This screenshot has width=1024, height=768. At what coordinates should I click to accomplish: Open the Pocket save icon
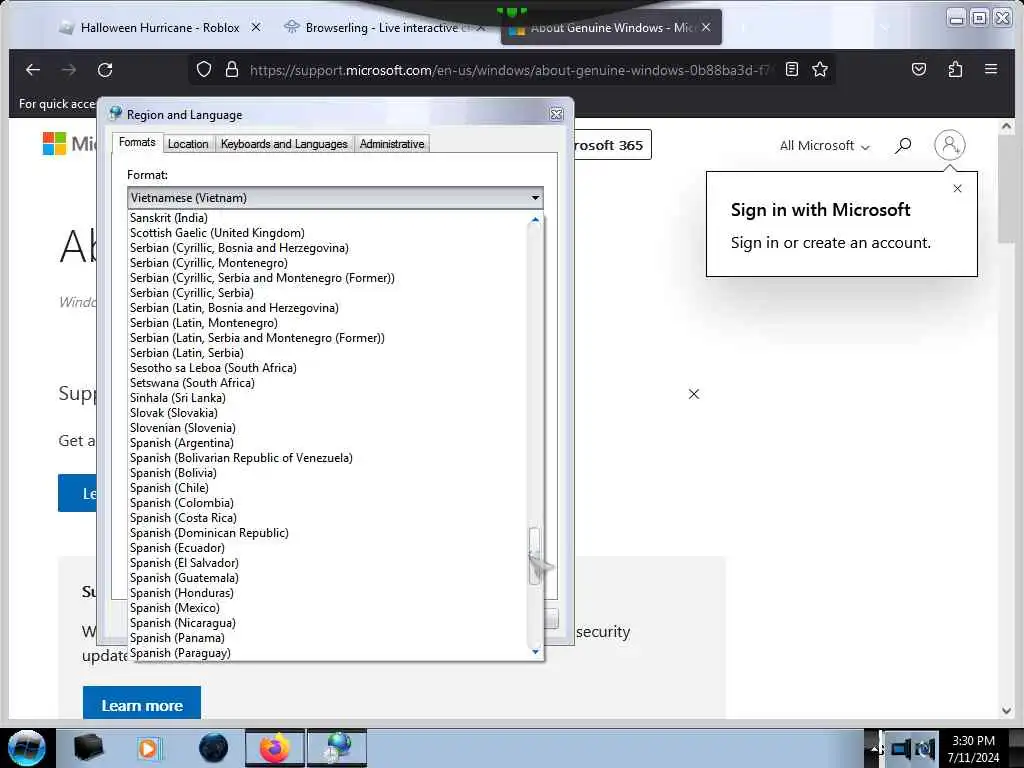pyautogui.click(x=919, y=69)
